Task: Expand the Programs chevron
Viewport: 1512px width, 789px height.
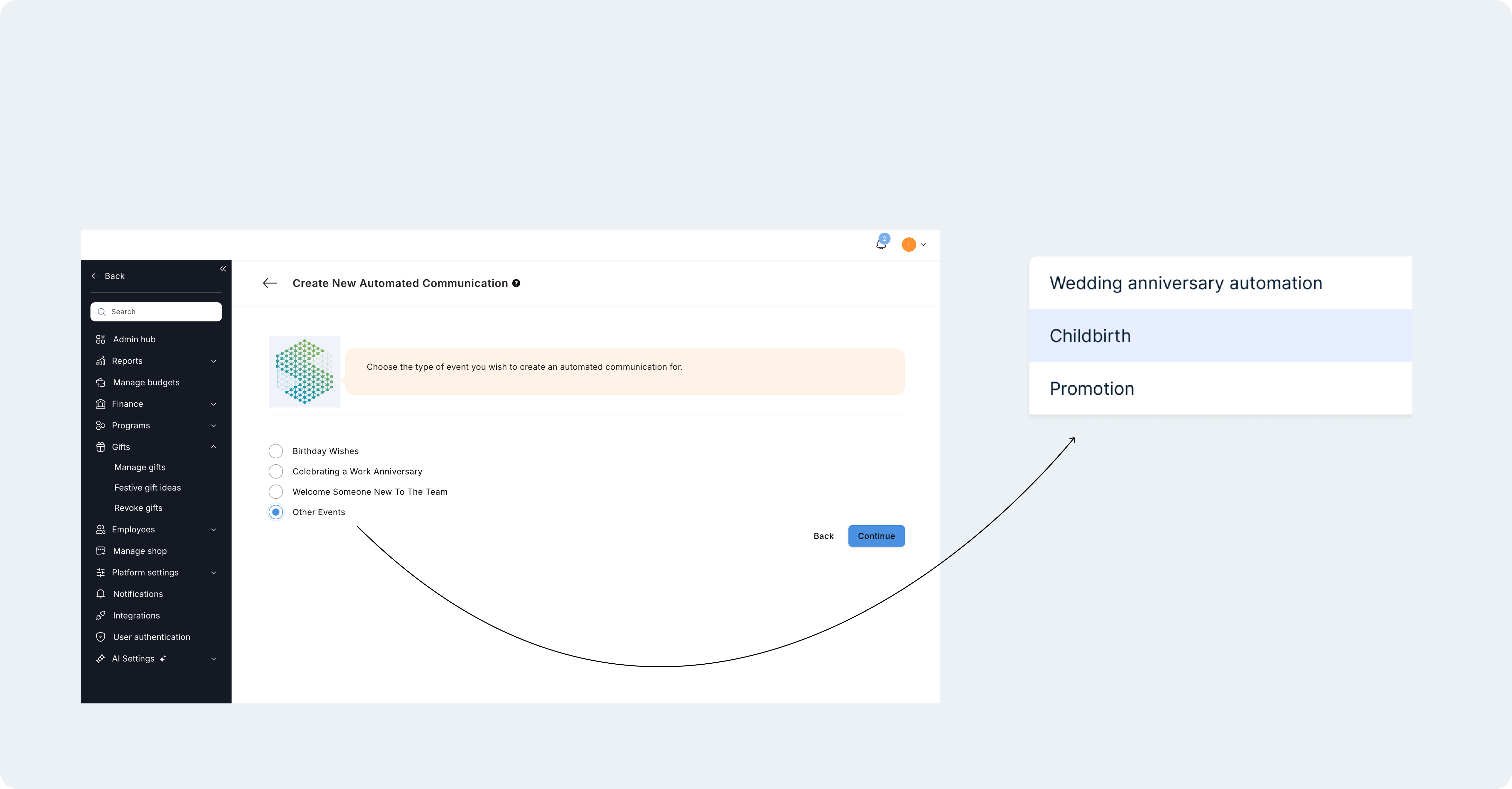Action: (214, 426)
